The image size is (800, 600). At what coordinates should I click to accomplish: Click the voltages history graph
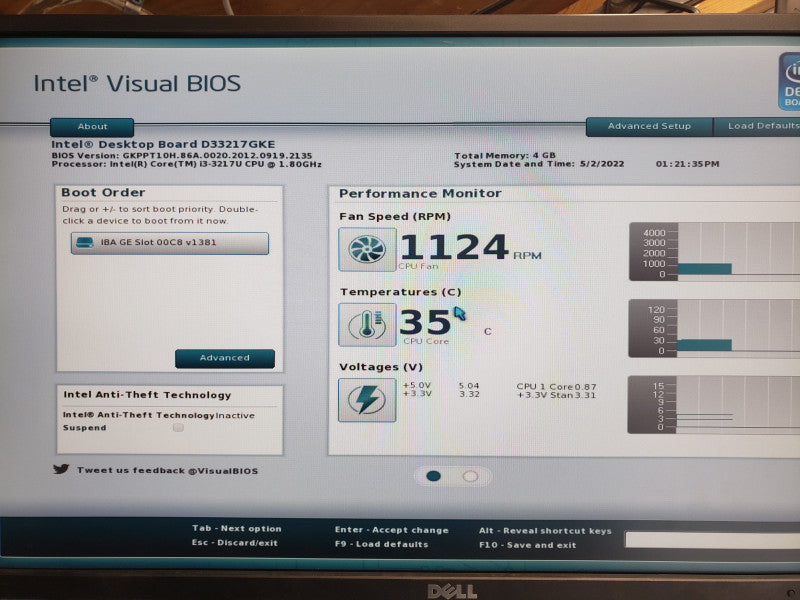pyautogui.click(x=714, y=405)
